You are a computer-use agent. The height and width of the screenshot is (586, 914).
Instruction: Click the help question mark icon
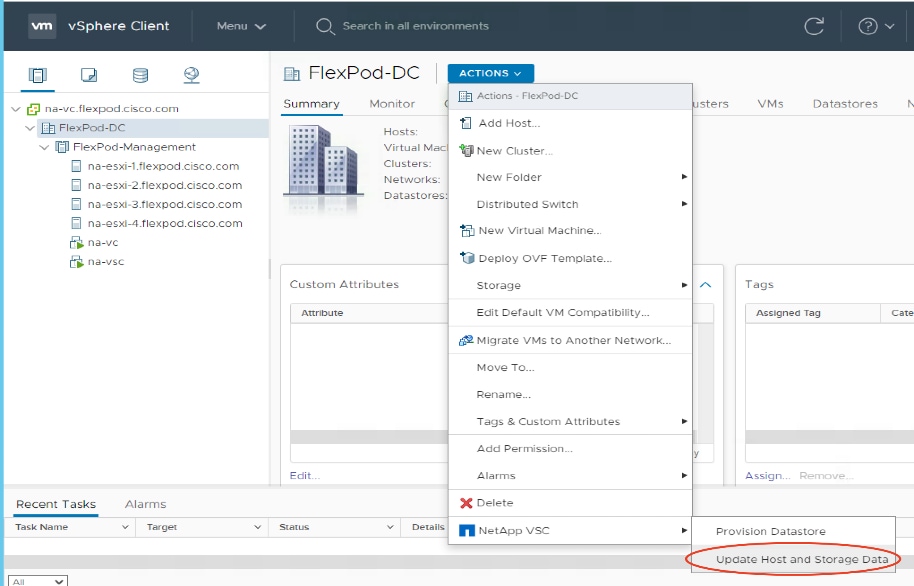tap(867, 26)
